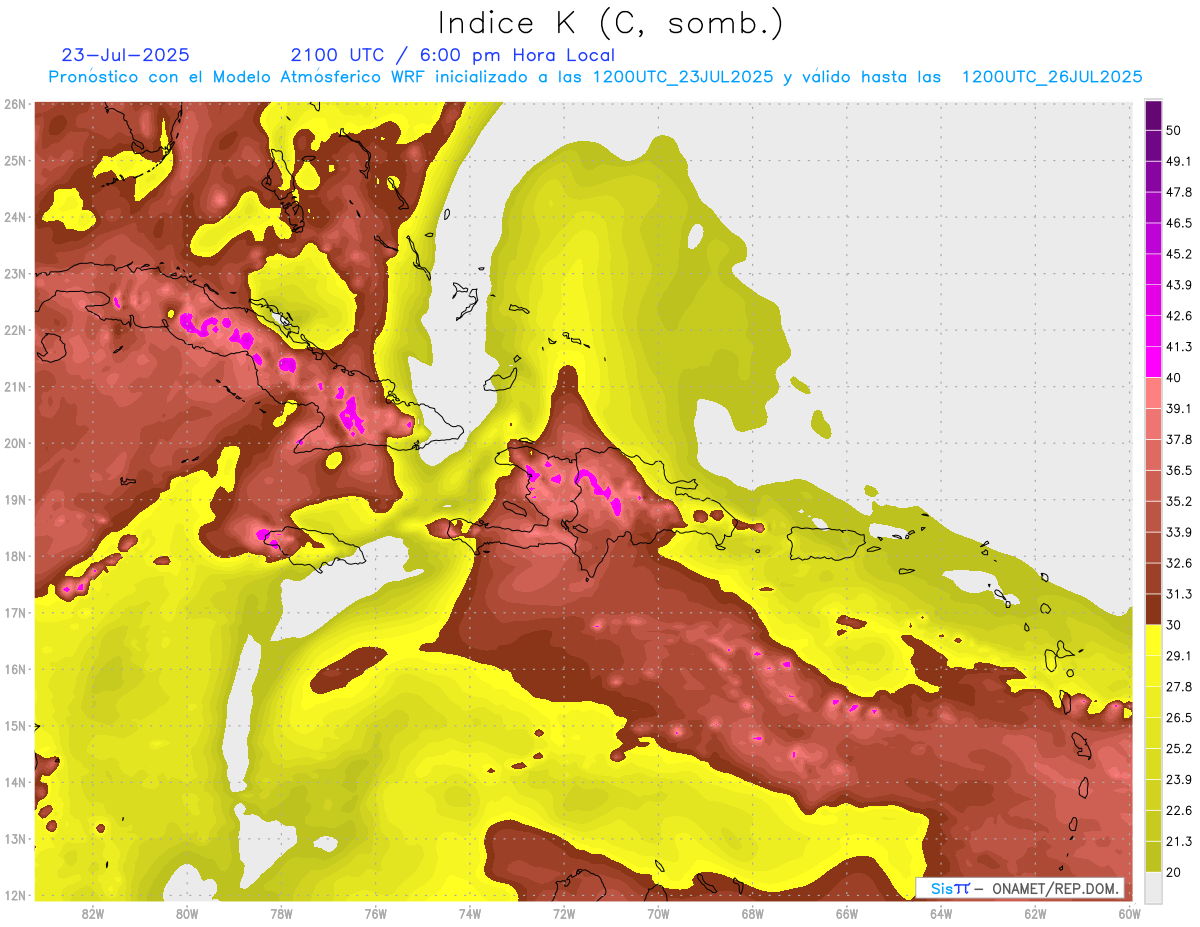
Task: Click the colorbar value 50
Action: tap(1175, 130)
